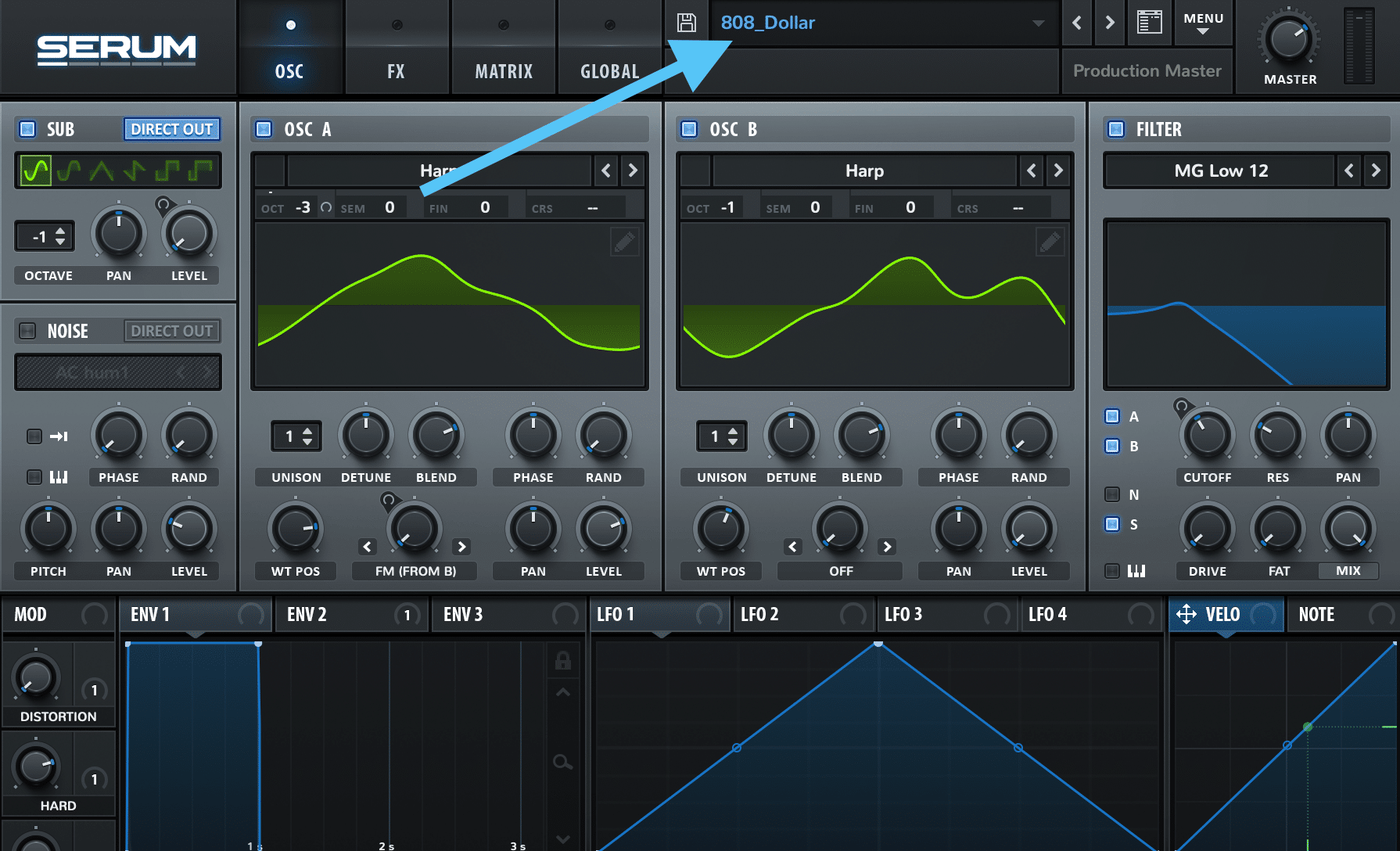The image size is (1400, 851).
Task: Select next filter type
Action: 1376,171
